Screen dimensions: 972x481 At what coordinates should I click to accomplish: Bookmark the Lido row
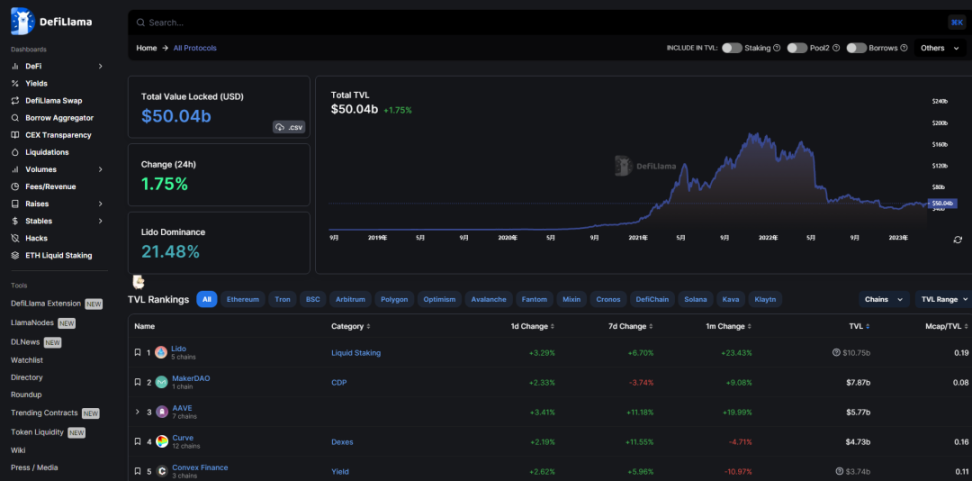coord(138,353)
